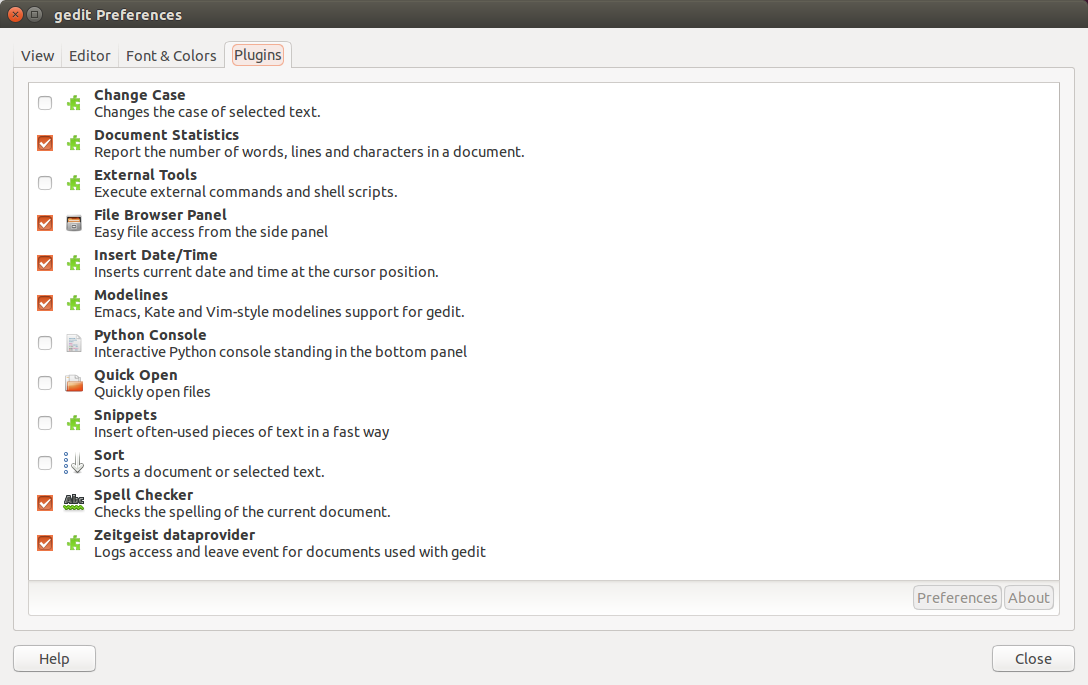Switch to the View tab
Image resolution: width=1088 pixels, height=685 pixels.
coord(37,56)
